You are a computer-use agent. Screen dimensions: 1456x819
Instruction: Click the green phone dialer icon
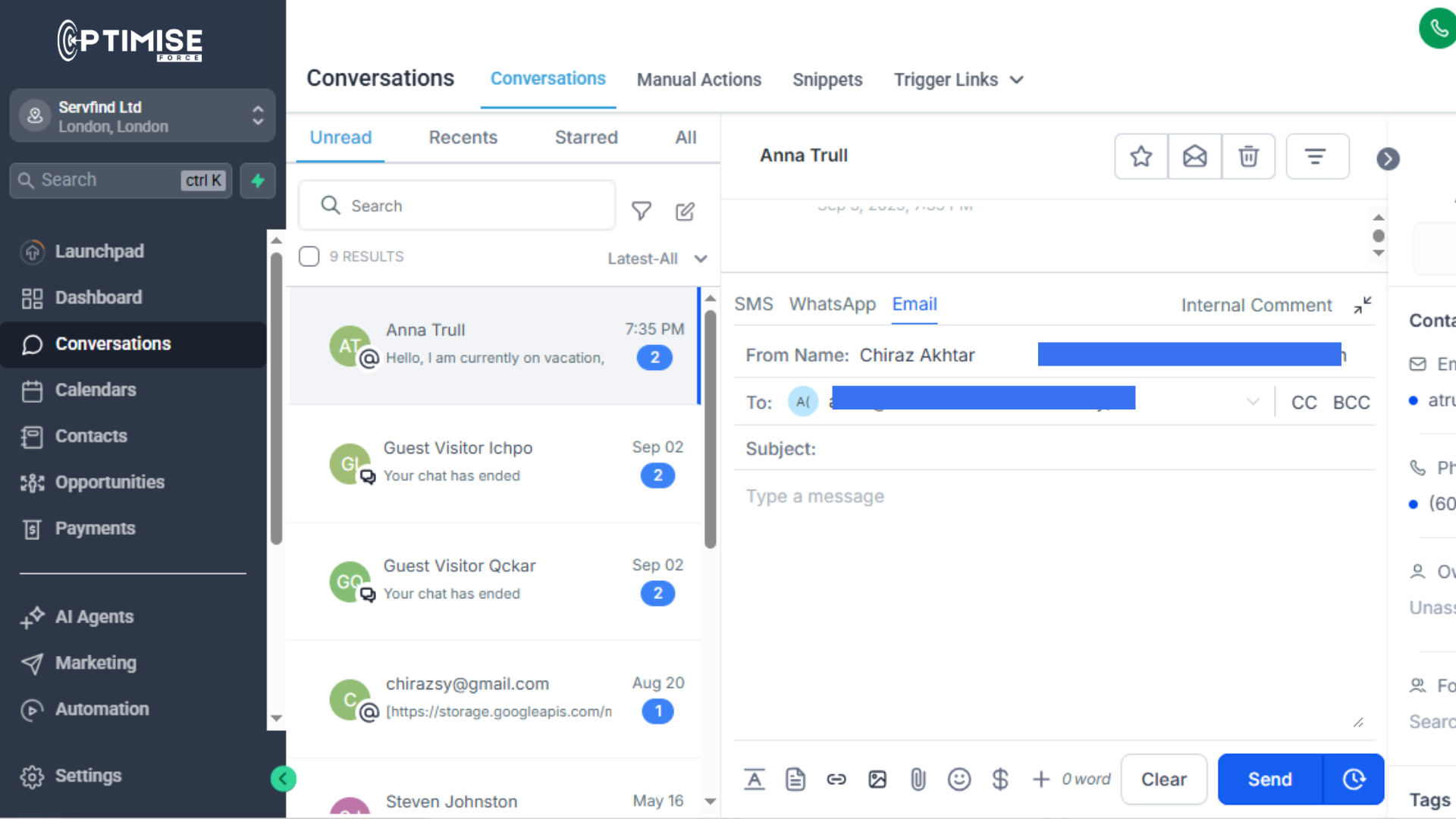pyautogui.click(x=1438, y=29)
